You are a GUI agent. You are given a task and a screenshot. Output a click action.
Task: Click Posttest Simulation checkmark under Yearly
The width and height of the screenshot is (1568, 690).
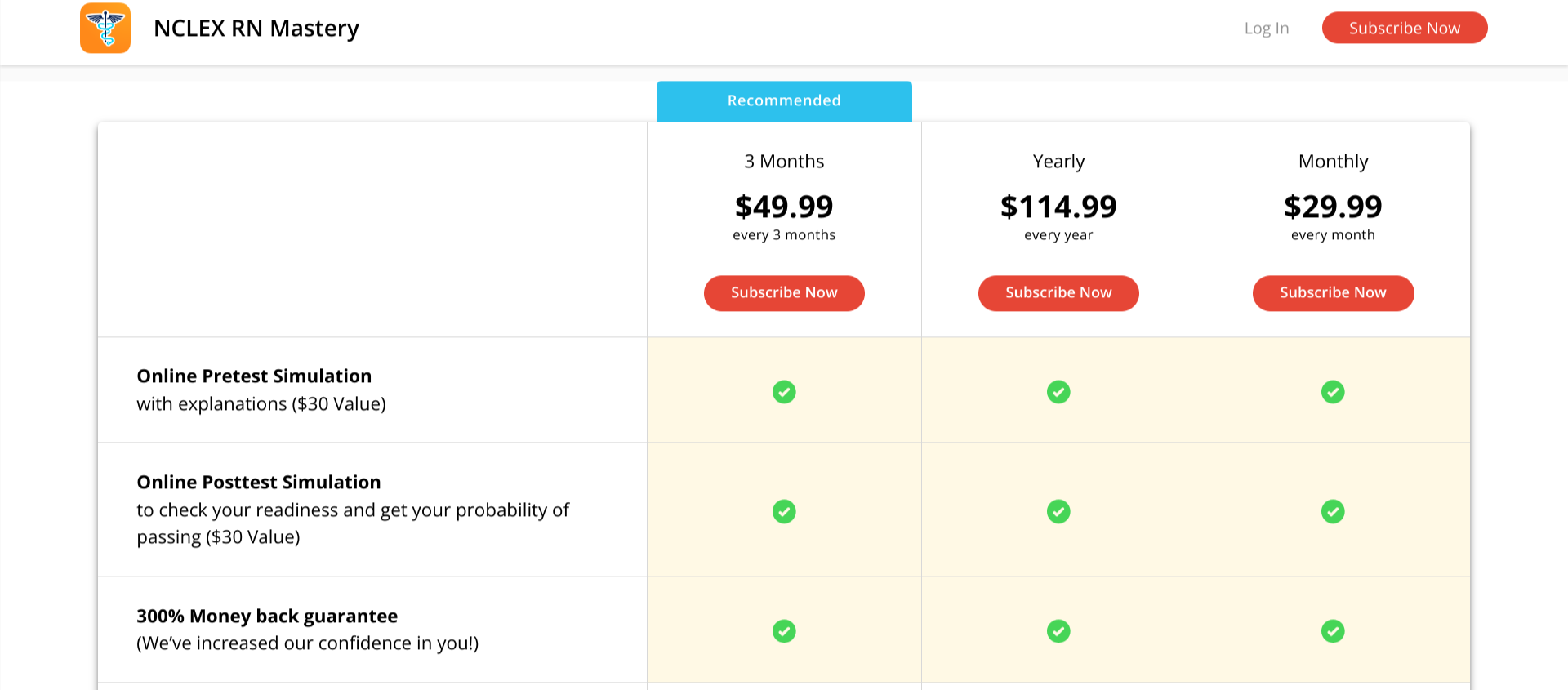[x=1058, y=512]
